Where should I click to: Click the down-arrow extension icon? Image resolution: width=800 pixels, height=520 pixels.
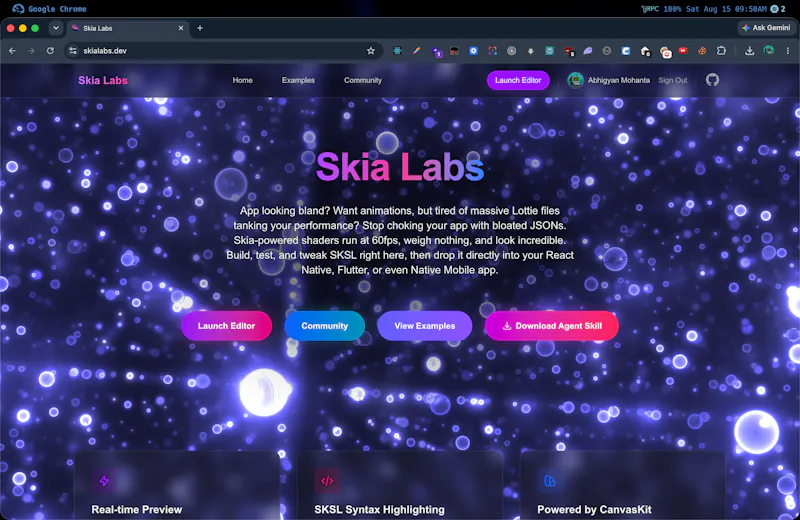531,51
